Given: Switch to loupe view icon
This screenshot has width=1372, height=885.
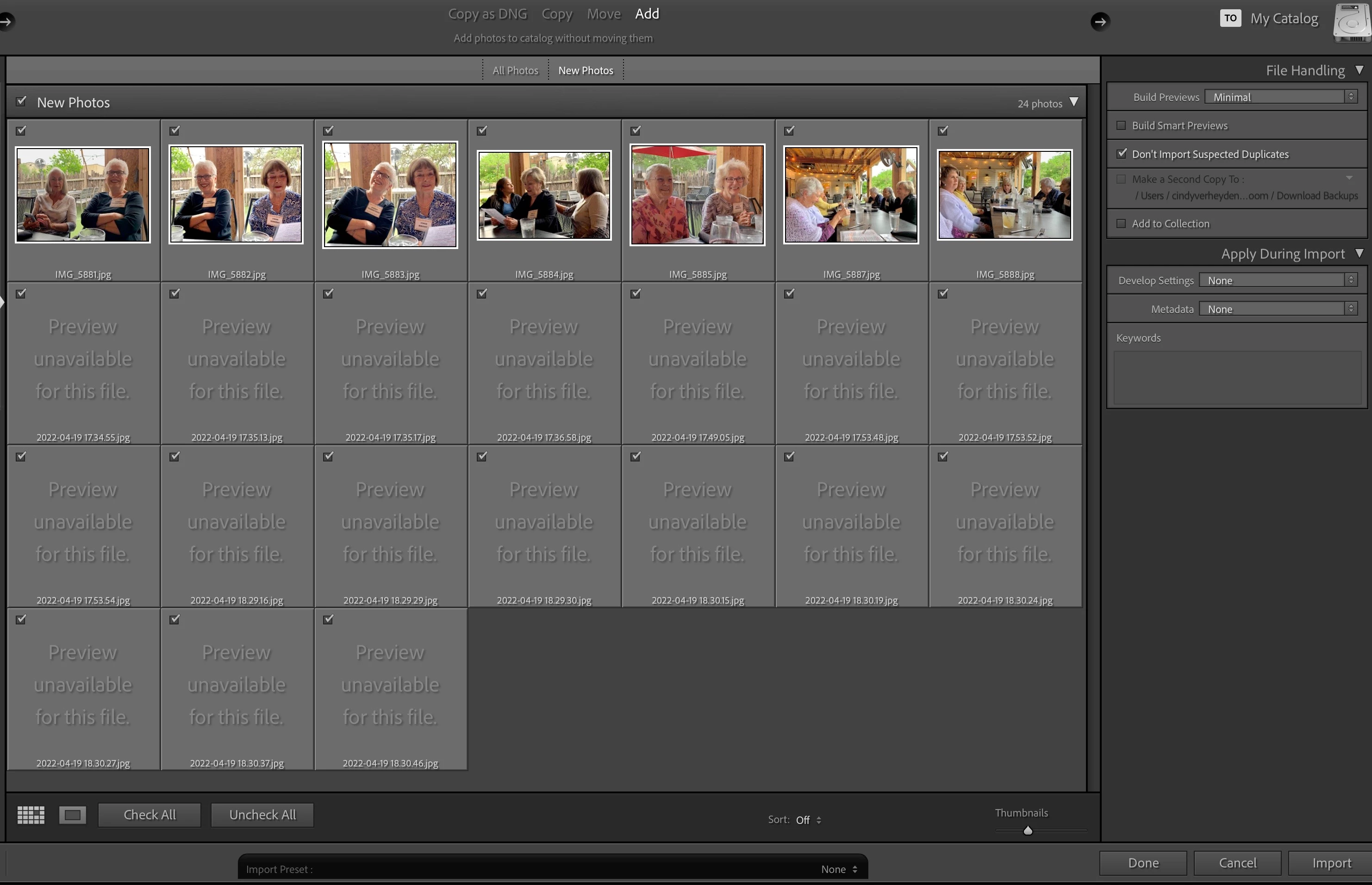Looking at the screenshot, I should (72, 814).
